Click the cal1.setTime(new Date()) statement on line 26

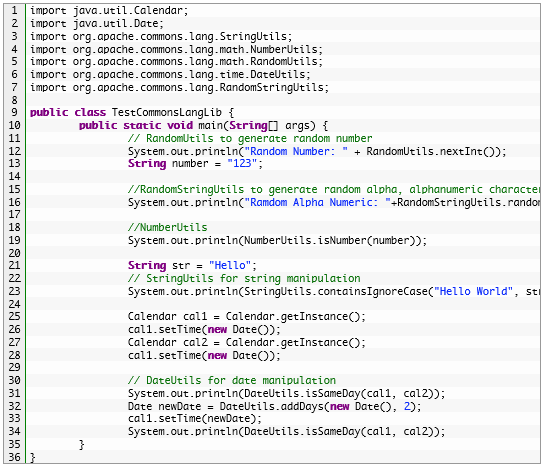[x=204, y=329]
